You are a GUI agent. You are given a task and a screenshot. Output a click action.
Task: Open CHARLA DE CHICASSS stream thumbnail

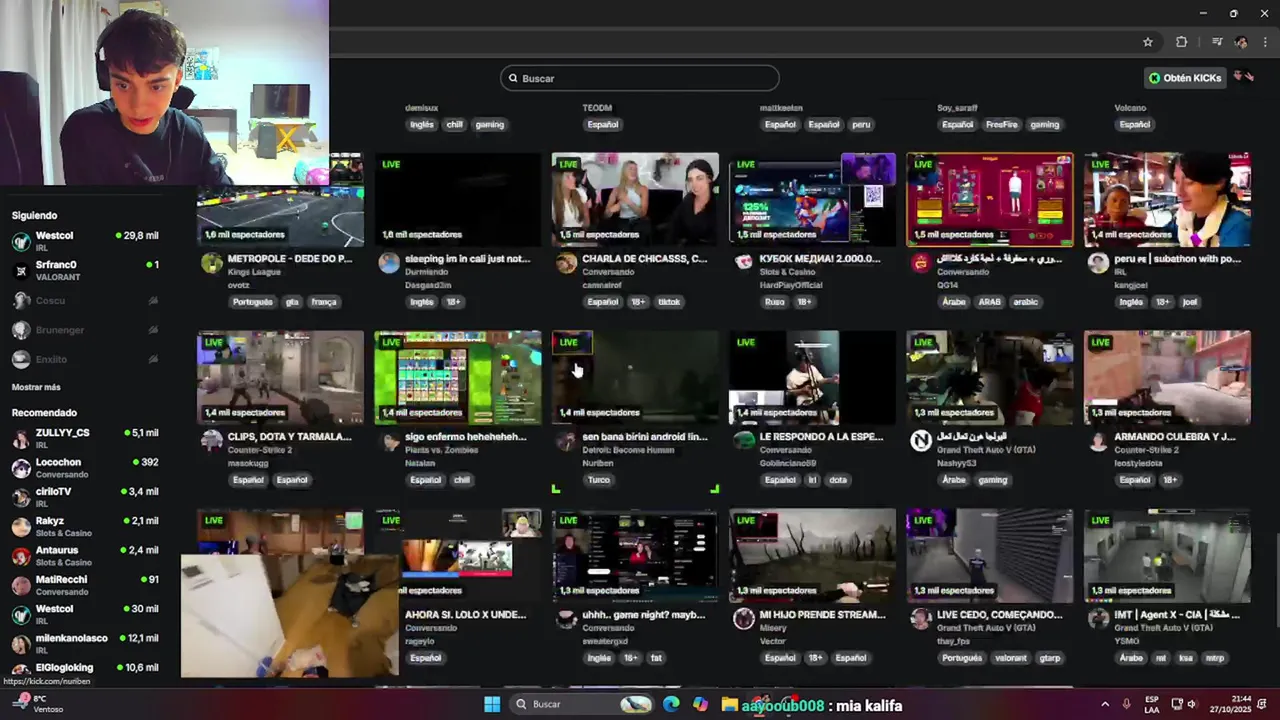[x=635, y=200]
